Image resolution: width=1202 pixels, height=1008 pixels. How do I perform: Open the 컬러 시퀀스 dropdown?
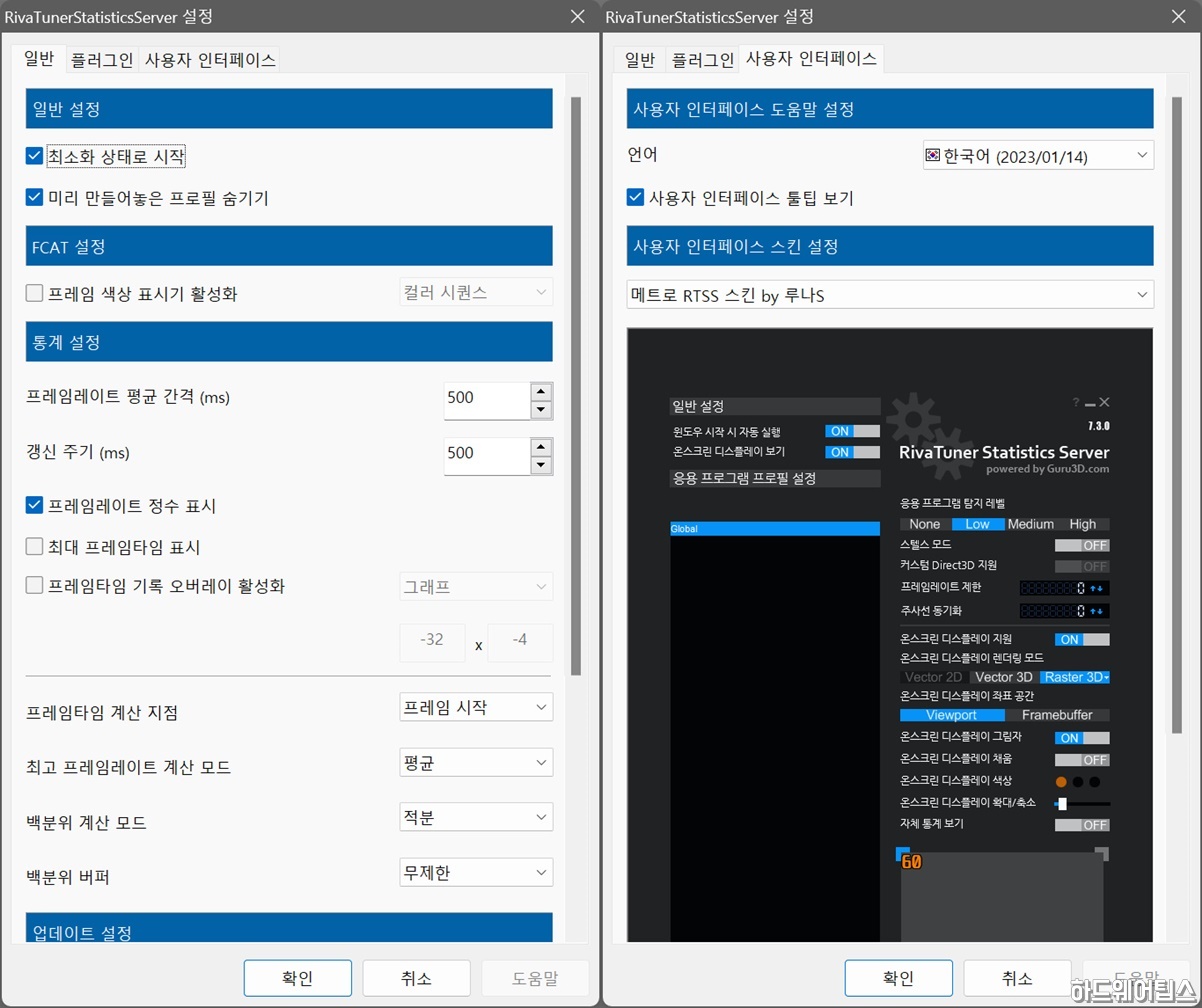tap(476, 292)
